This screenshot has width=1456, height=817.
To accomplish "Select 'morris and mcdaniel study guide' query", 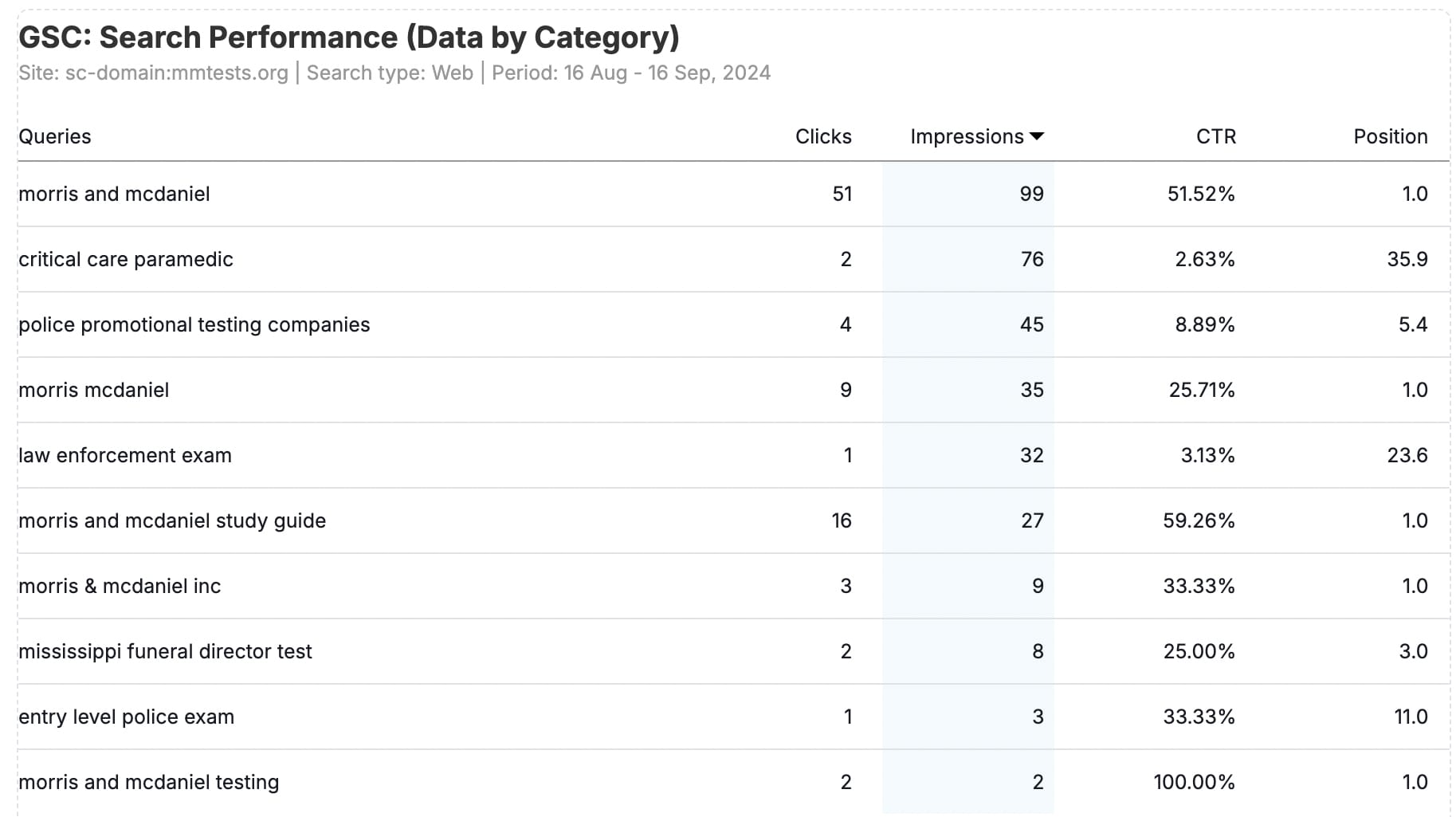I will tap(172, 521).
